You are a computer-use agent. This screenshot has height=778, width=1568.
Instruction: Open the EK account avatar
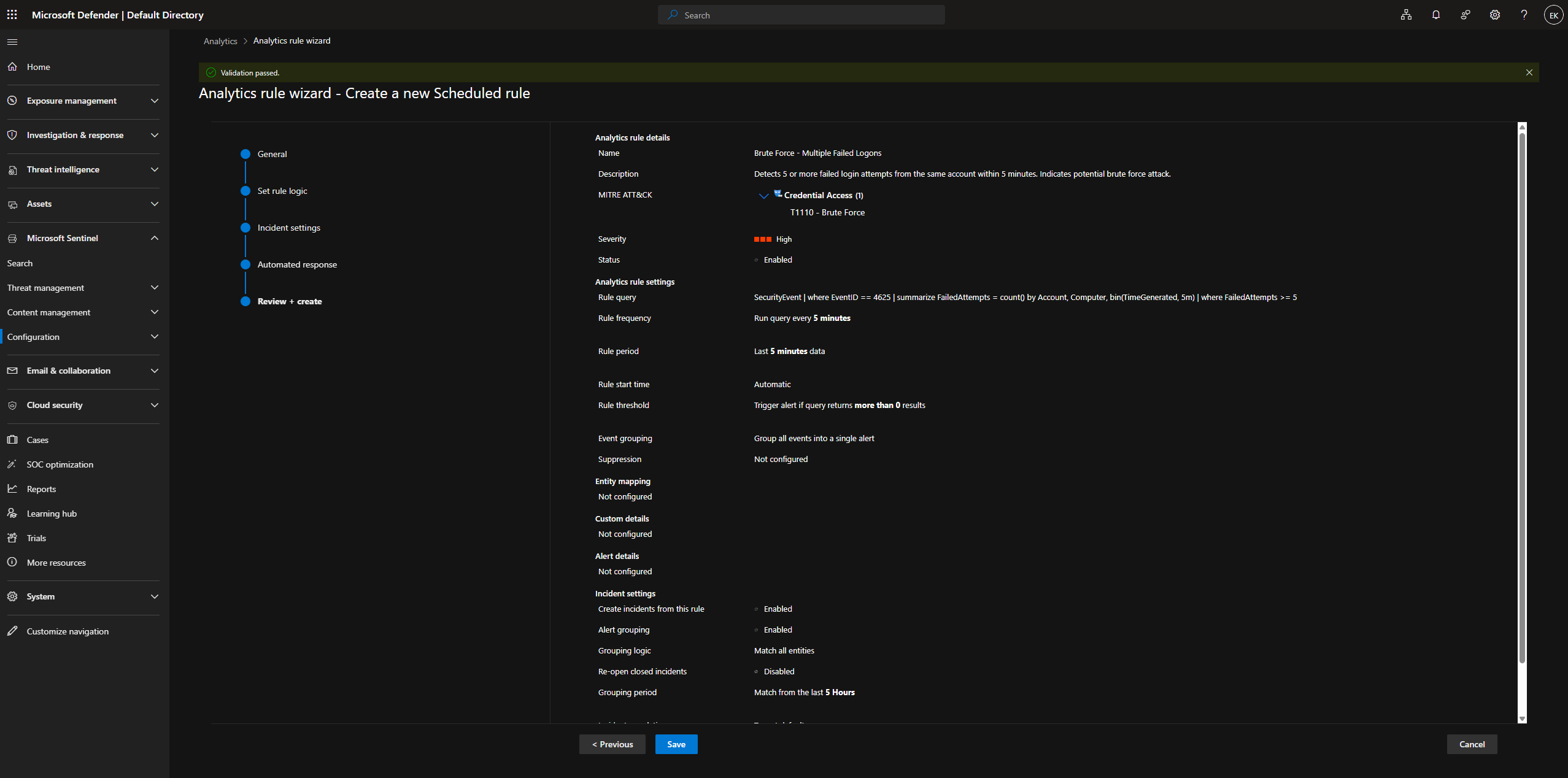point(1553,15)
